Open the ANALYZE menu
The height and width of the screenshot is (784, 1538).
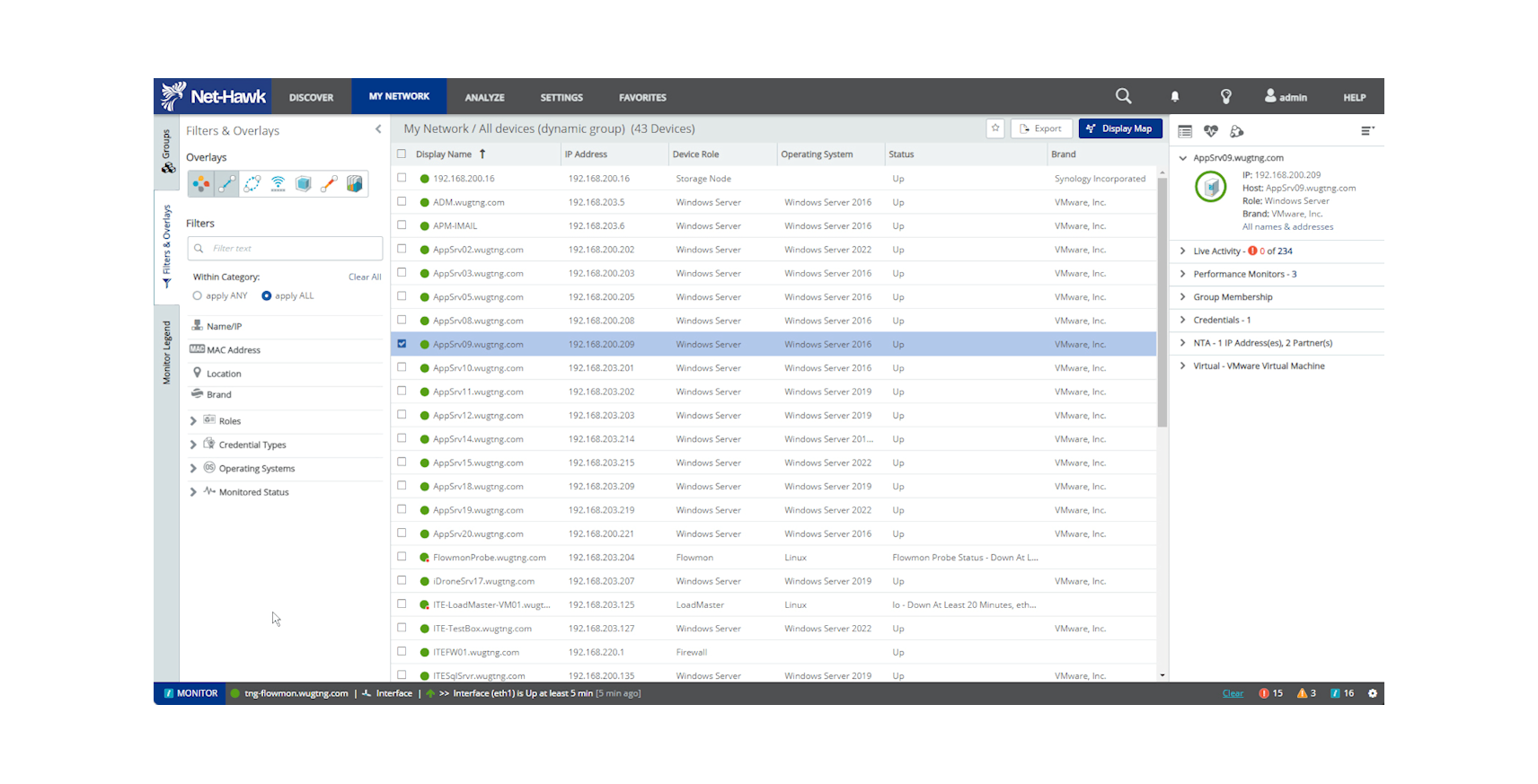coord(484,97)
